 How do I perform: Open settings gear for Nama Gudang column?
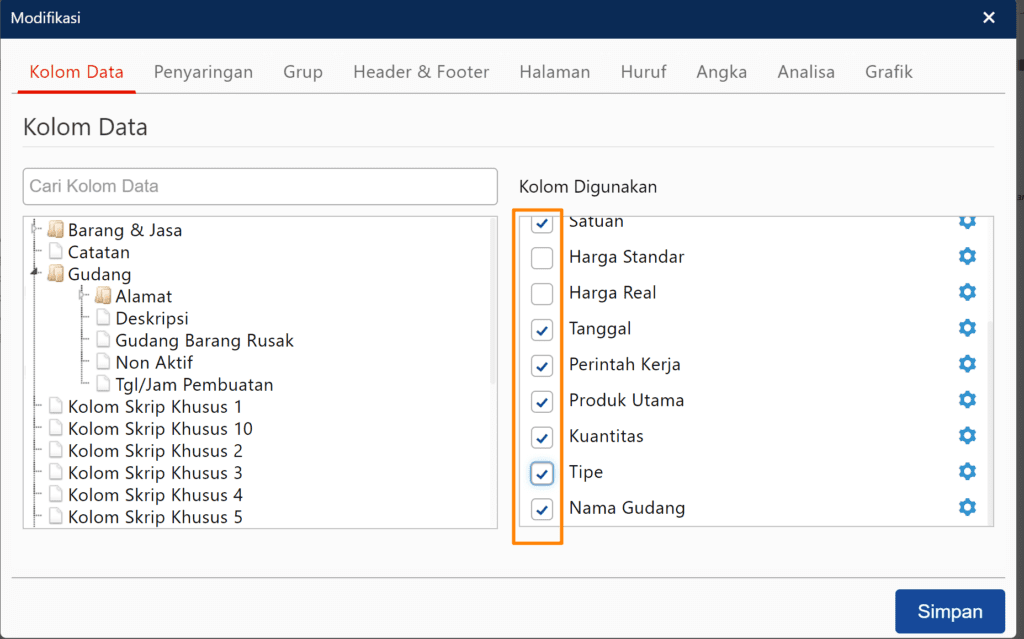967,507
